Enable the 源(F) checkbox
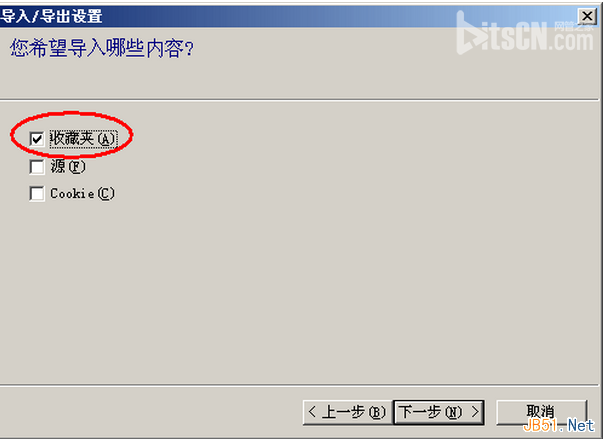The width and height of the screenshot is (604, 439). tap(37, 167)
